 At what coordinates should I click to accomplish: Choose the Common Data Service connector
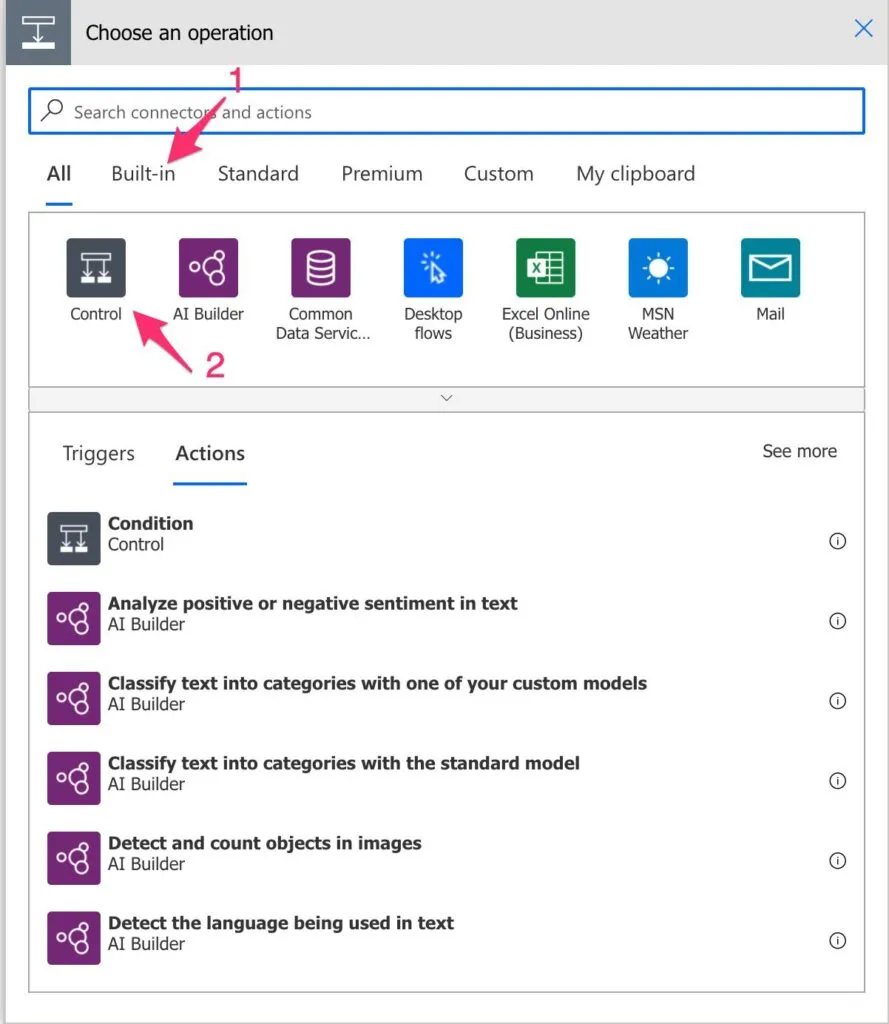pos(321,268)
